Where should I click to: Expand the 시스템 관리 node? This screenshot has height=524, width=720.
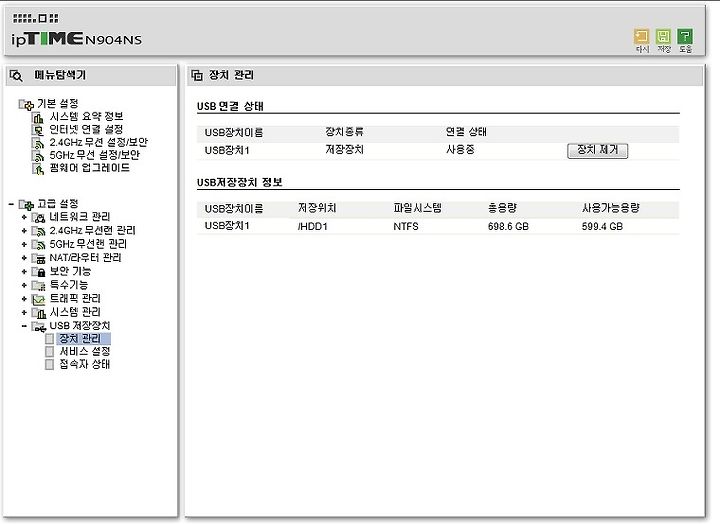tap(24, 313)
